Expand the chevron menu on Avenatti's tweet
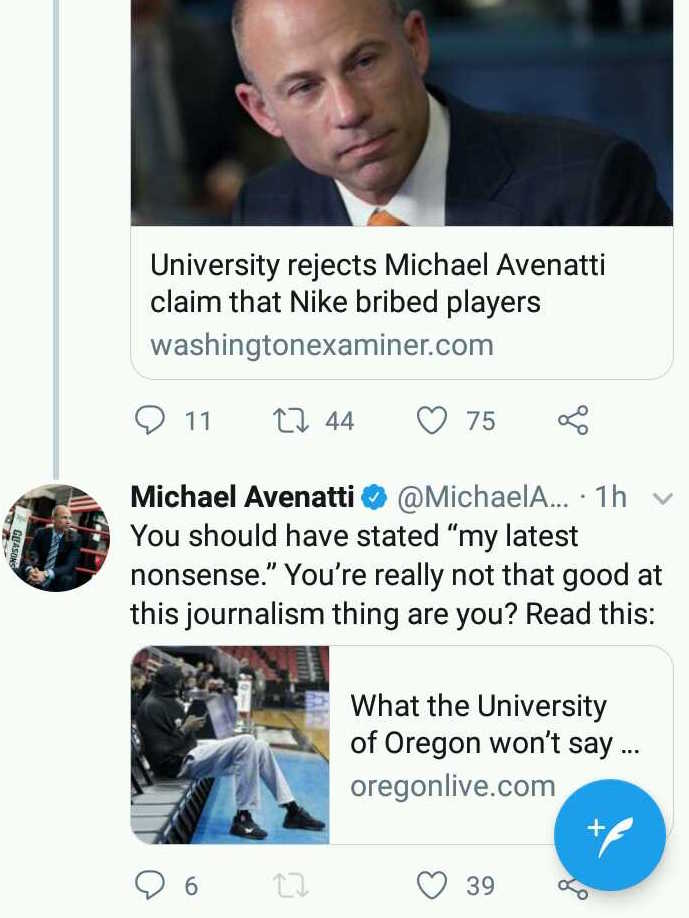The image size is (689, 918). click(x=661, y=497)
